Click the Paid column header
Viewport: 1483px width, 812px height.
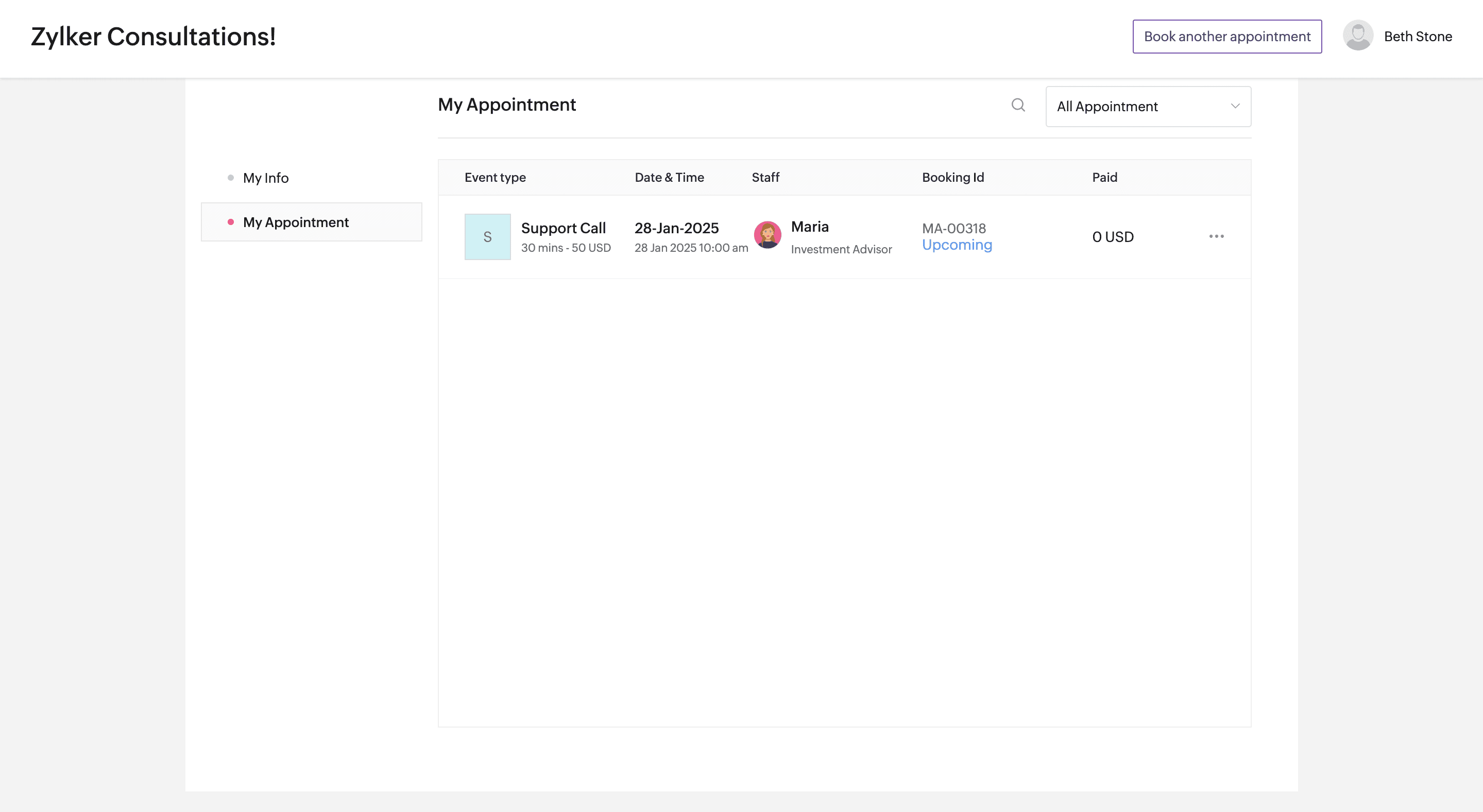[x=1103, y=177]
